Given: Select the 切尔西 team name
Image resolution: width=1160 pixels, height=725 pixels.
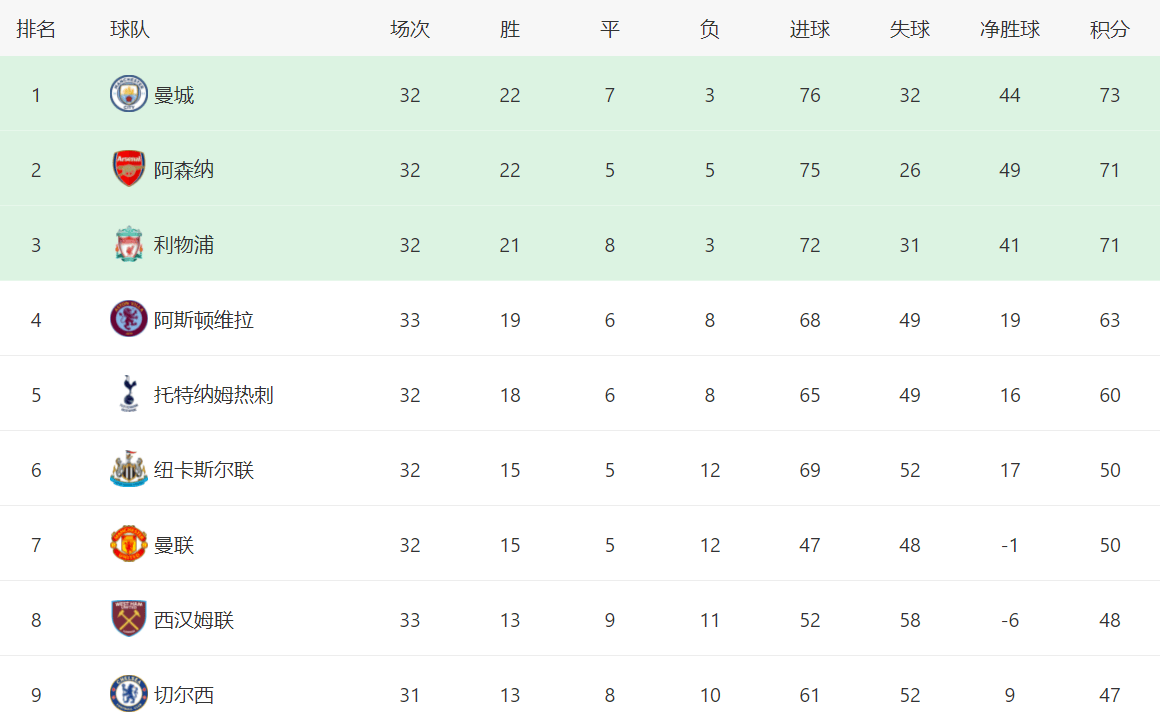Looking at the screenshot, I should click(183, 695).
